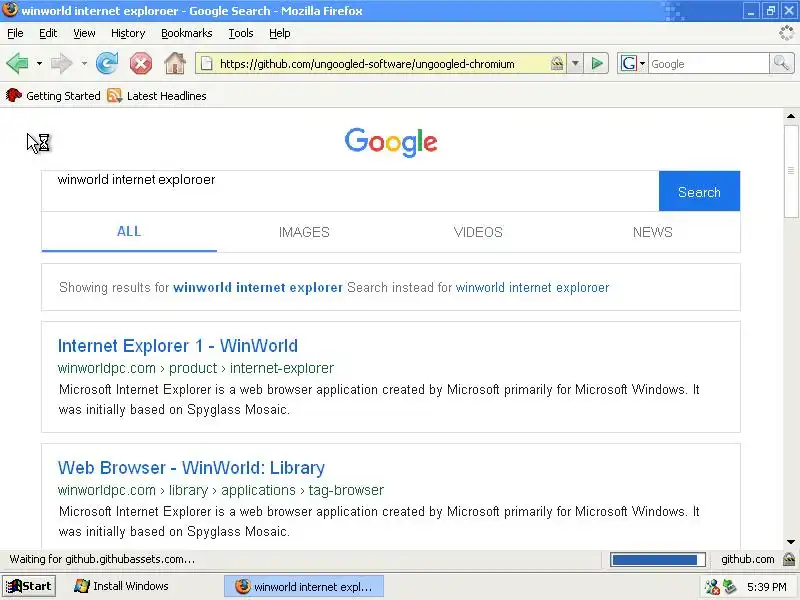Switch to the VIDEOS tab
This screenshot has width=800, height=600.
coord(478,232)
